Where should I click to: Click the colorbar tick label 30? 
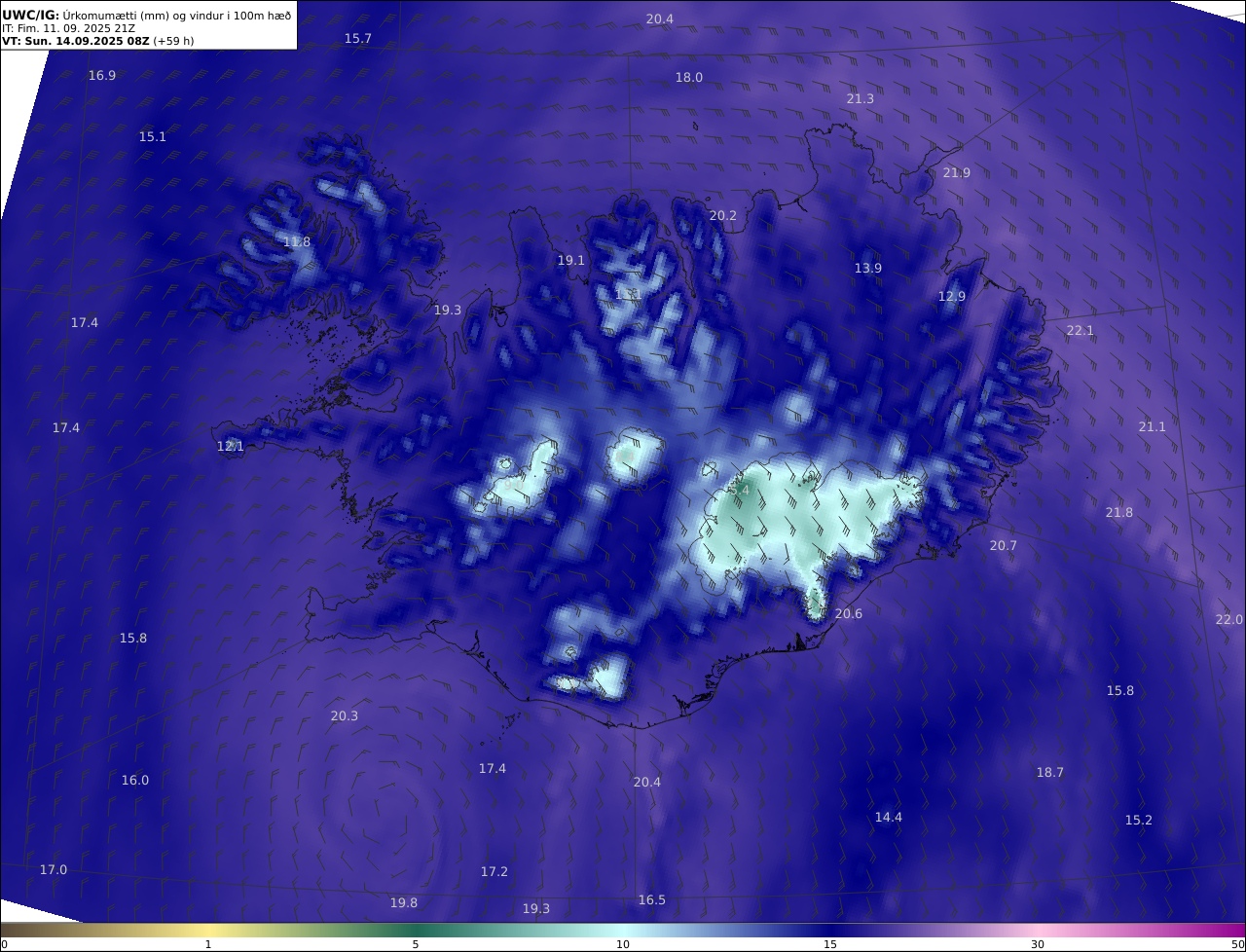(1038, 944)
